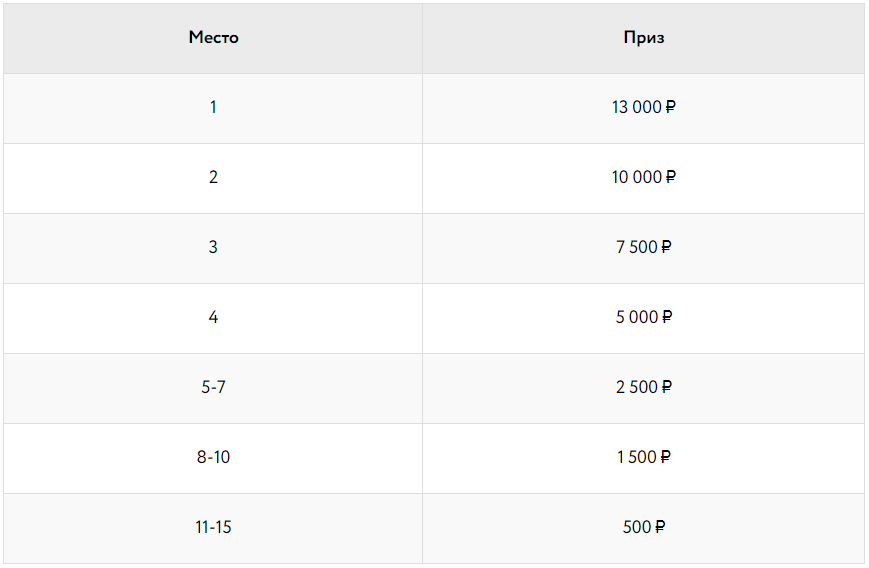
Task: Click the 10 000 prize amount
Action: (636, 177)
